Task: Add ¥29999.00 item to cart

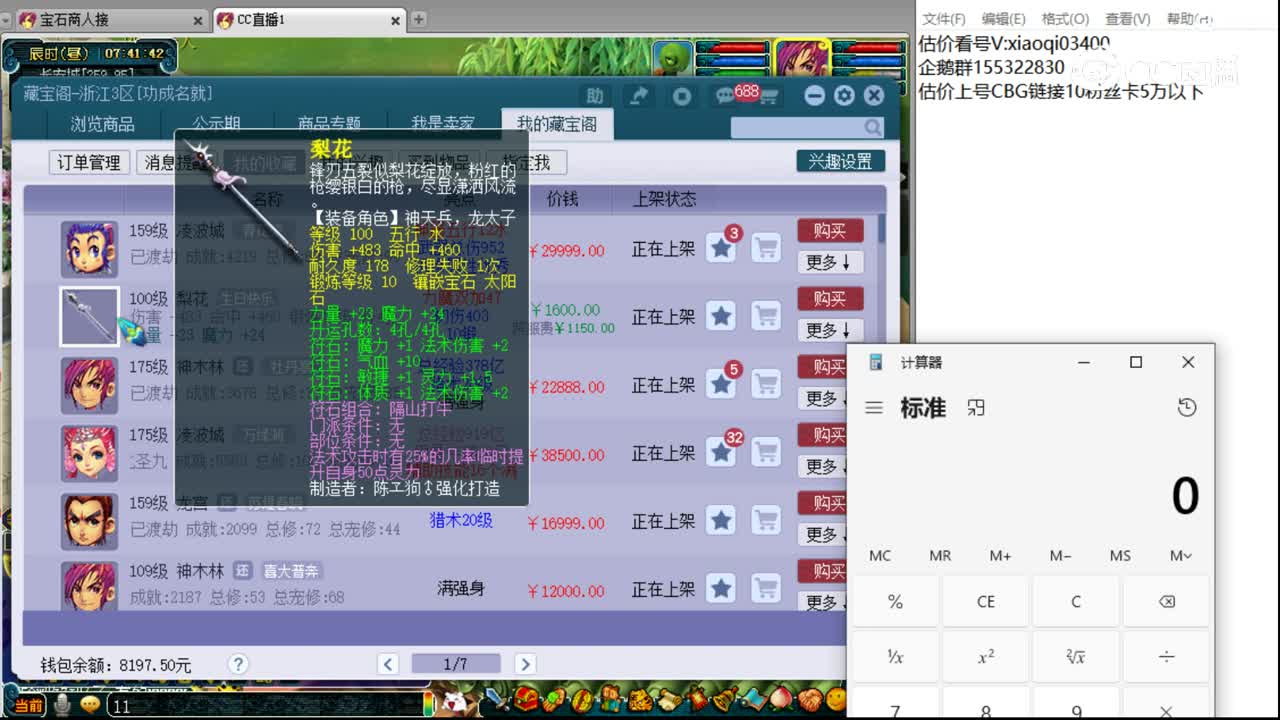Action: click(x=766, y=247)
